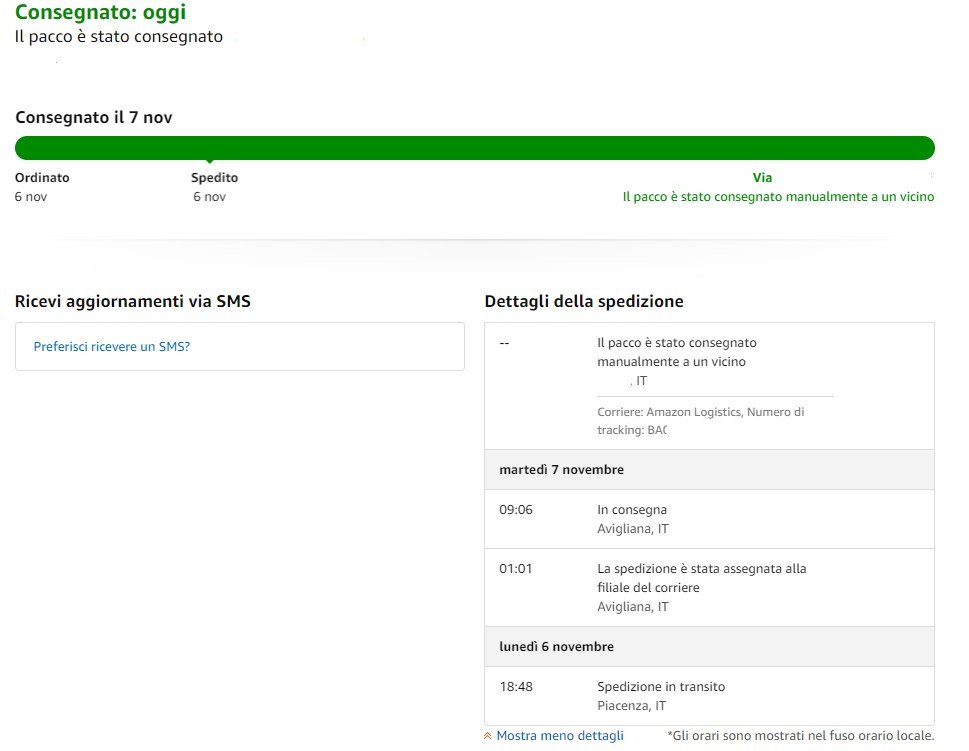Click 'Ricevi aggiornamenti via SMS' heading
Viewport: 969px width, 751px height.
click(132, 301)
